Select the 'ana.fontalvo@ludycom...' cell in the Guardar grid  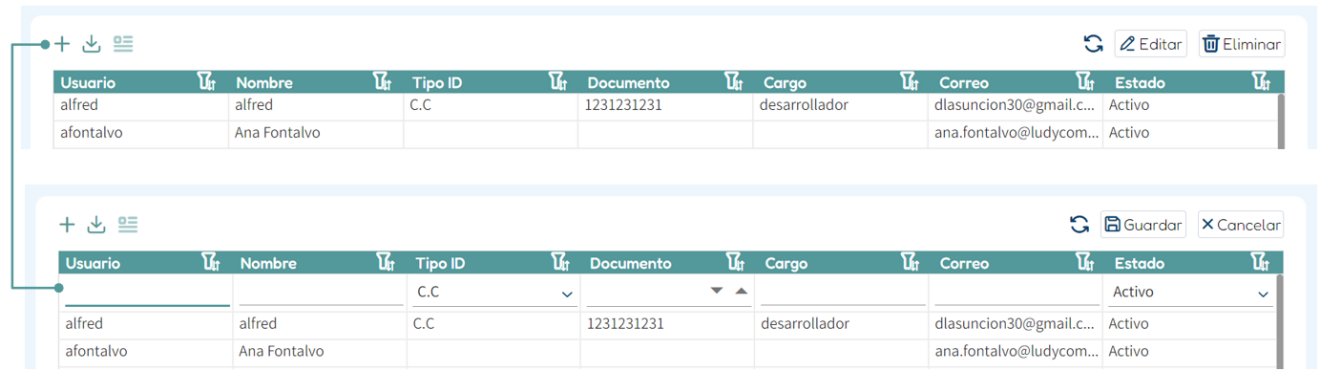1017,352
